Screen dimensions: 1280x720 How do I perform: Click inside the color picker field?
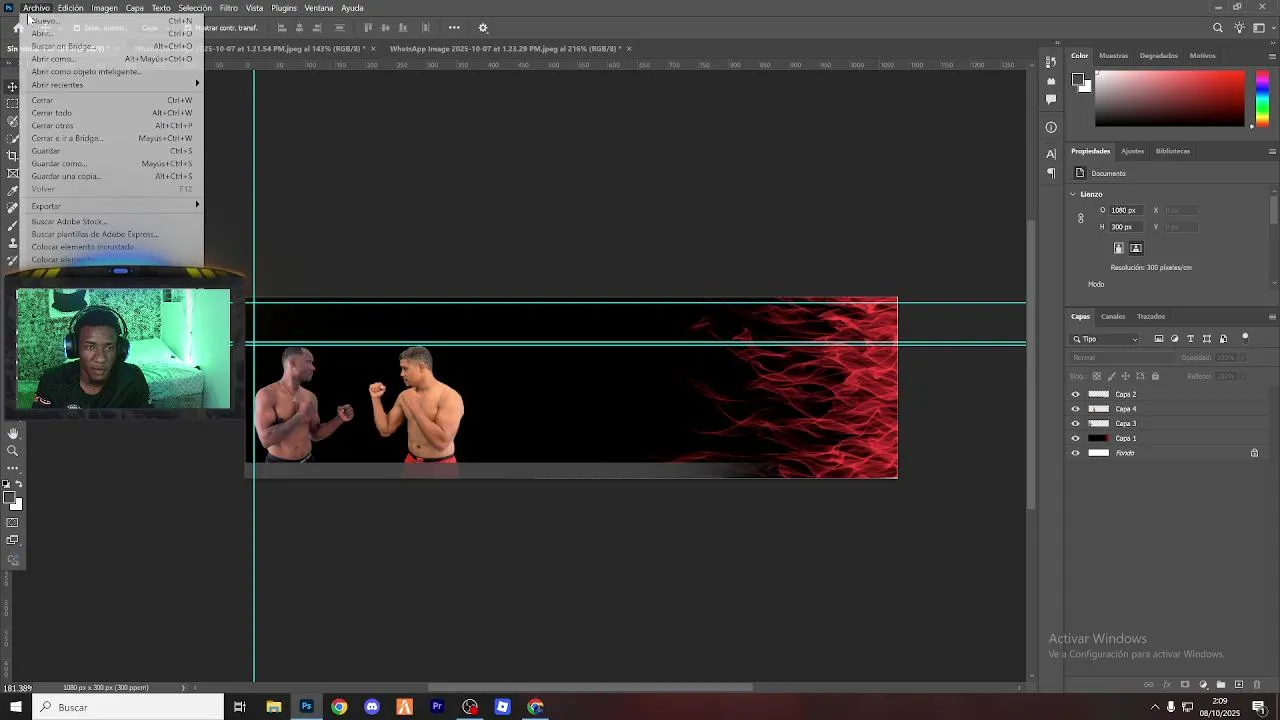1170,98
